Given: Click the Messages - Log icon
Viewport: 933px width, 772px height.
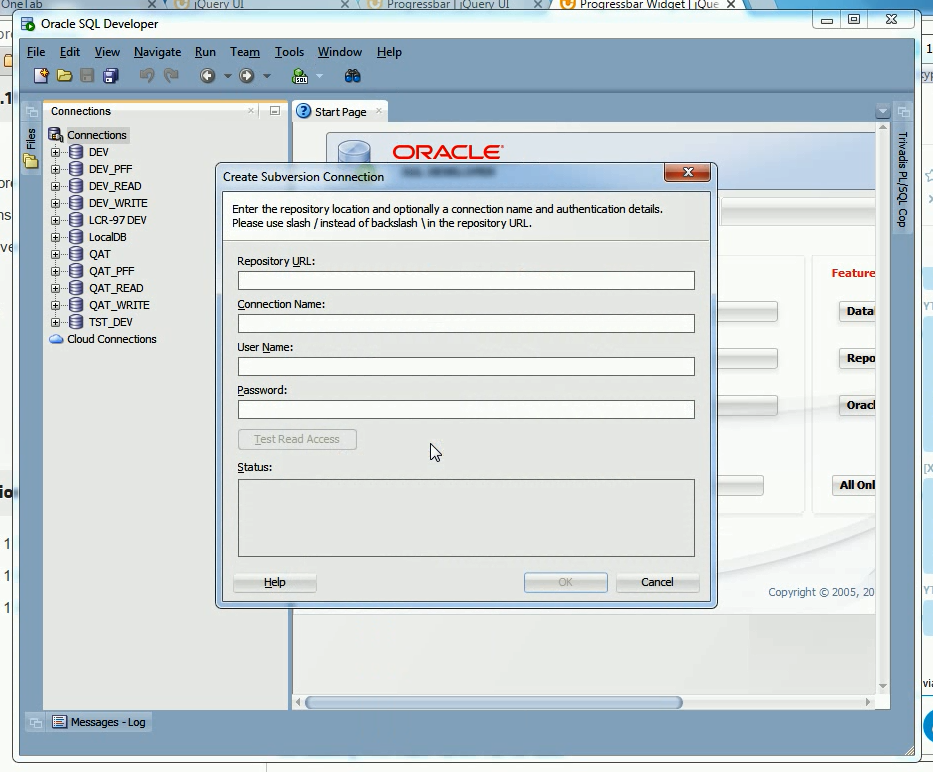Looking at the screenshot, I should click(59, 722).
